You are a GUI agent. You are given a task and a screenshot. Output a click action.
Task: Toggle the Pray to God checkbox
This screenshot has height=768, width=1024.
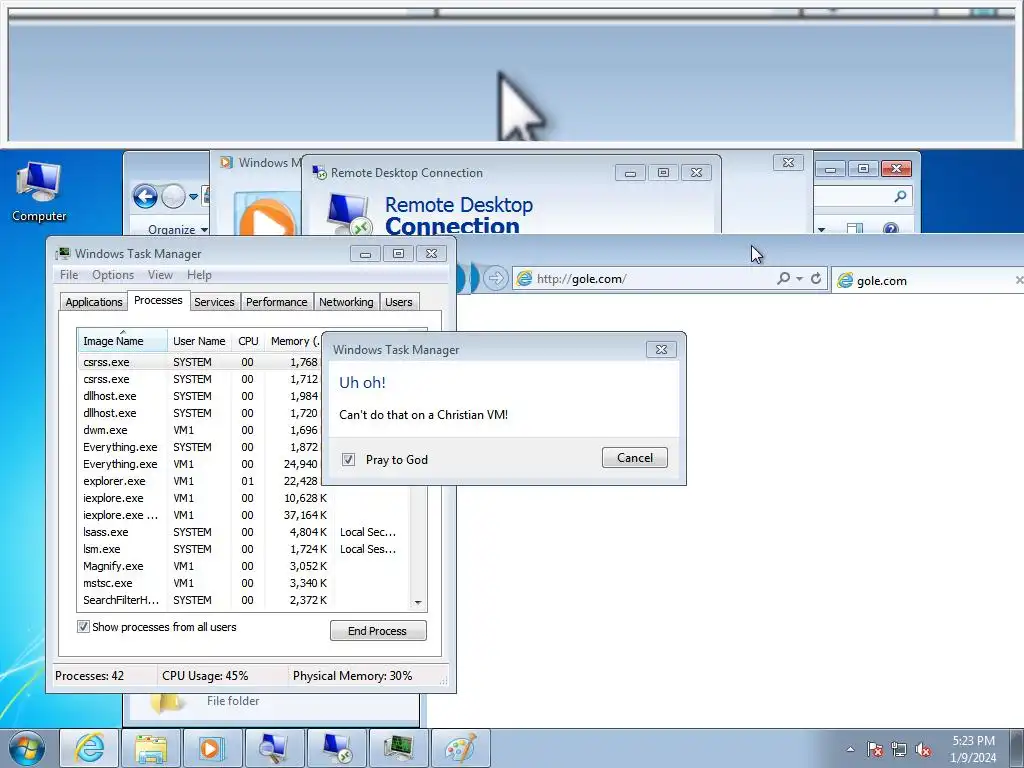349,460
